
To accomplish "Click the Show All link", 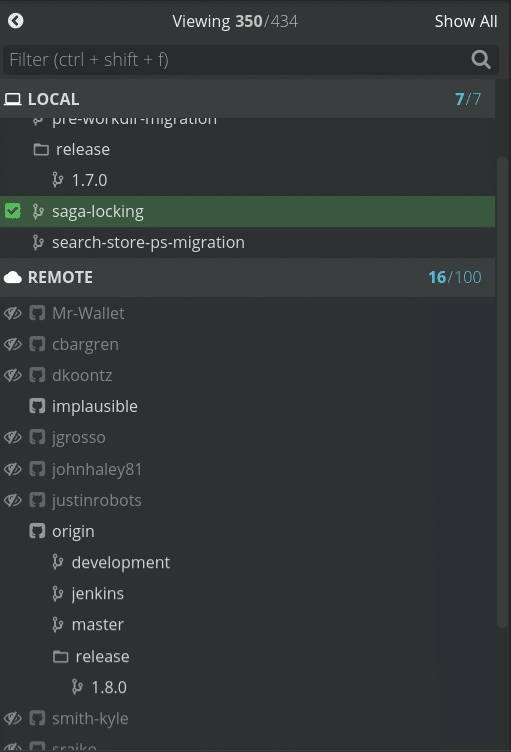I will click(x=465, y=21).
